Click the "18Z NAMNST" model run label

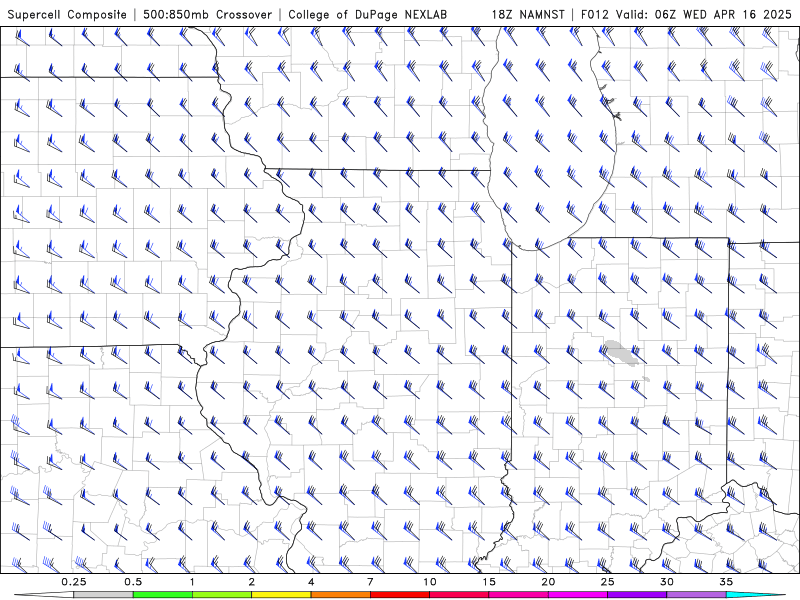pyautogui.click(x=528, y=14)
